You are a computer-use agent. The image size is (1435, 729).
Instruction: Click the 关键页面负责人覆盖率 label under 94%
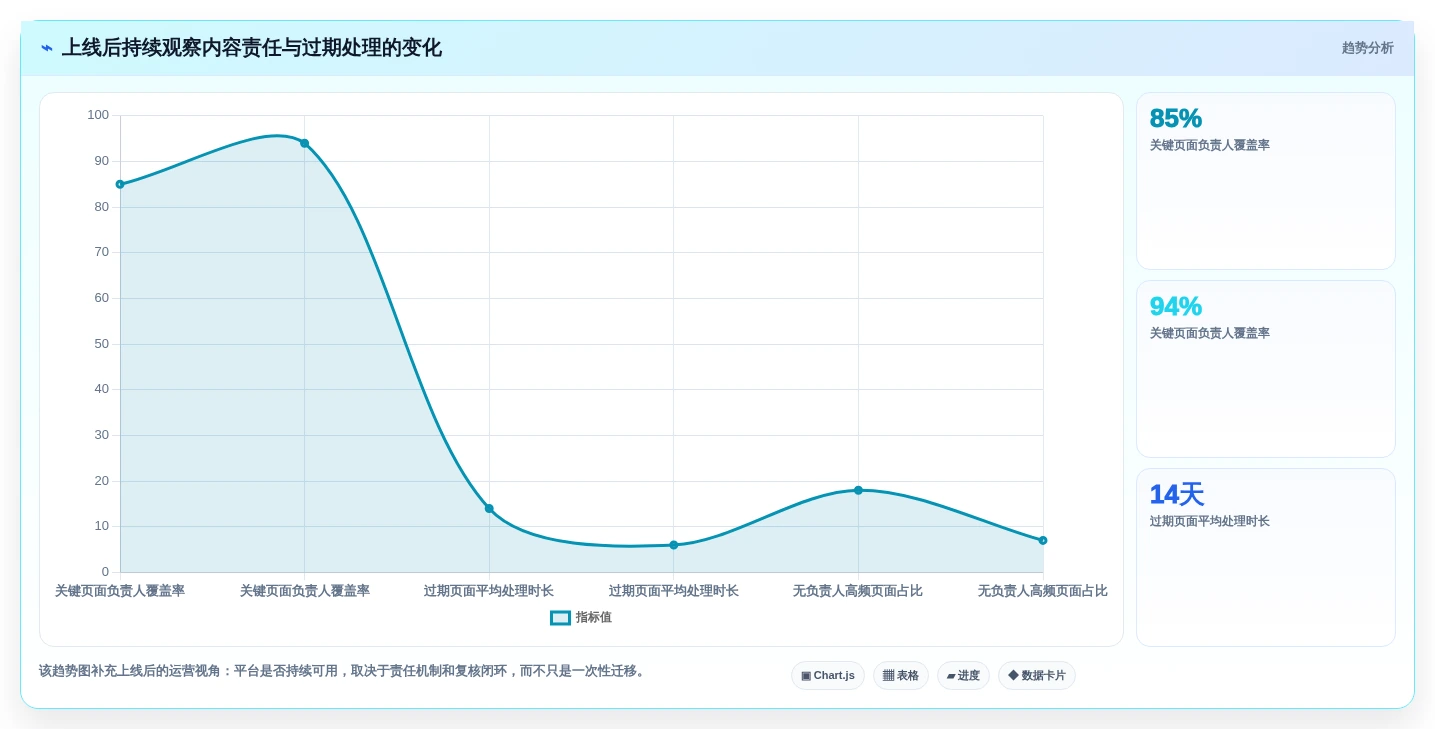1210,333
